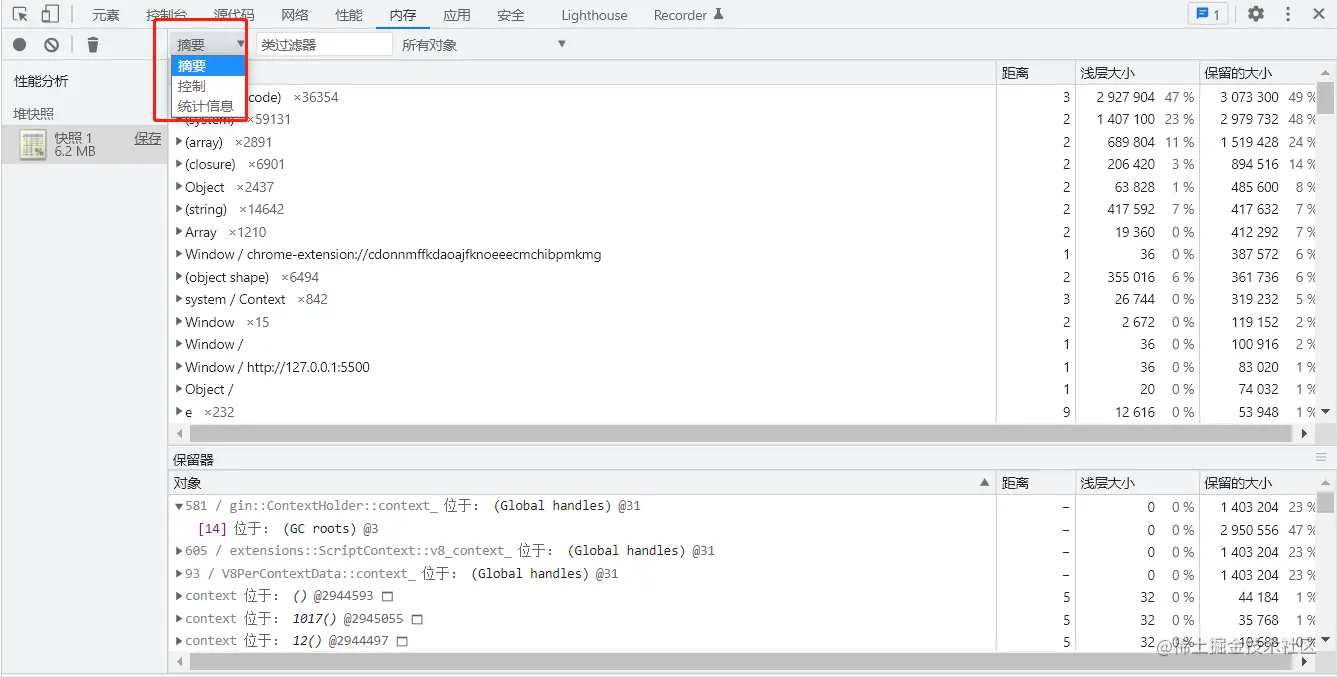This screenshot has width=1337, height=677.
Task: Switch to the 网络 tab
Action: [x=295, y=15]
